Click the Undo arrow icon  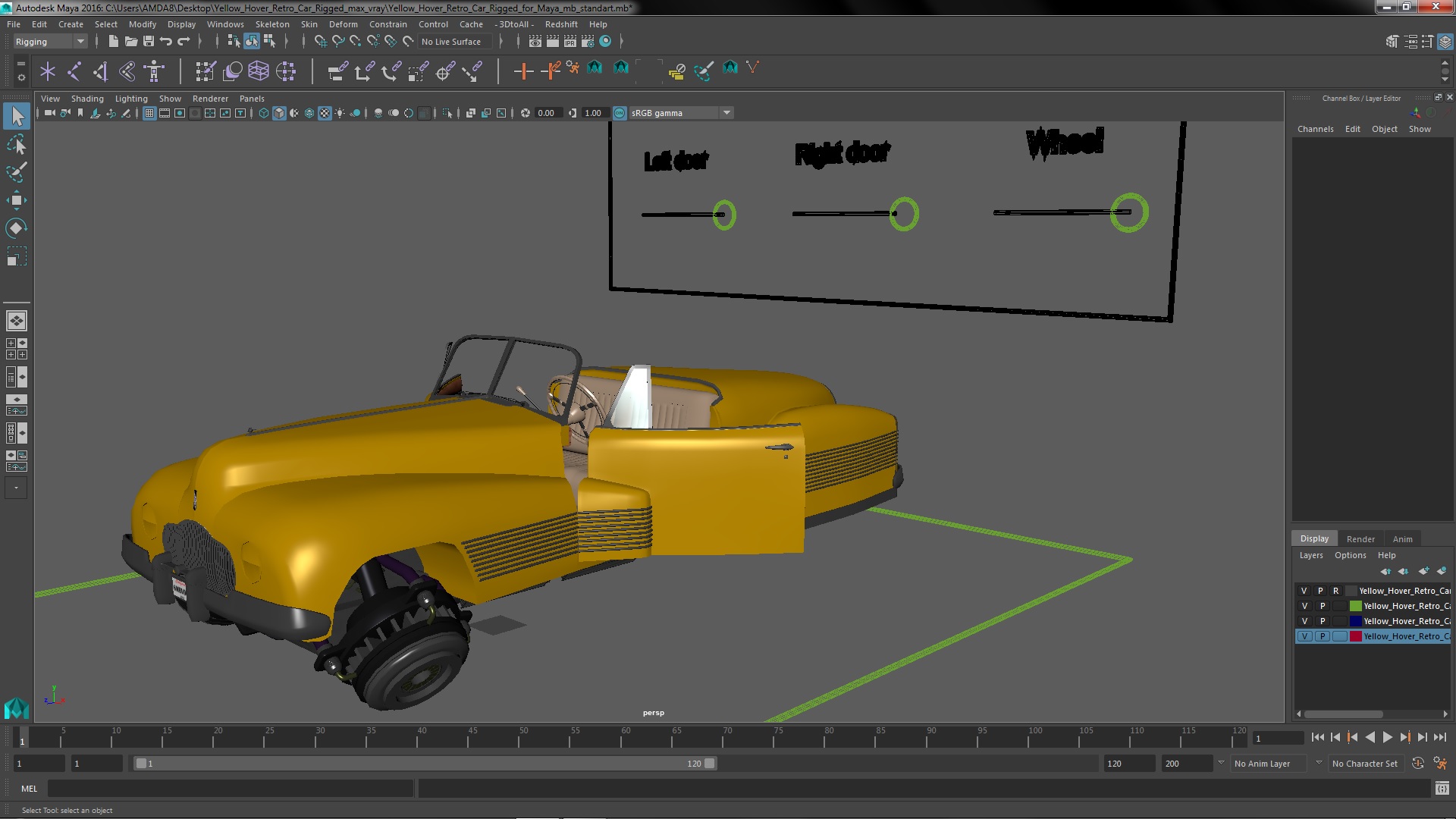point(166,42)
